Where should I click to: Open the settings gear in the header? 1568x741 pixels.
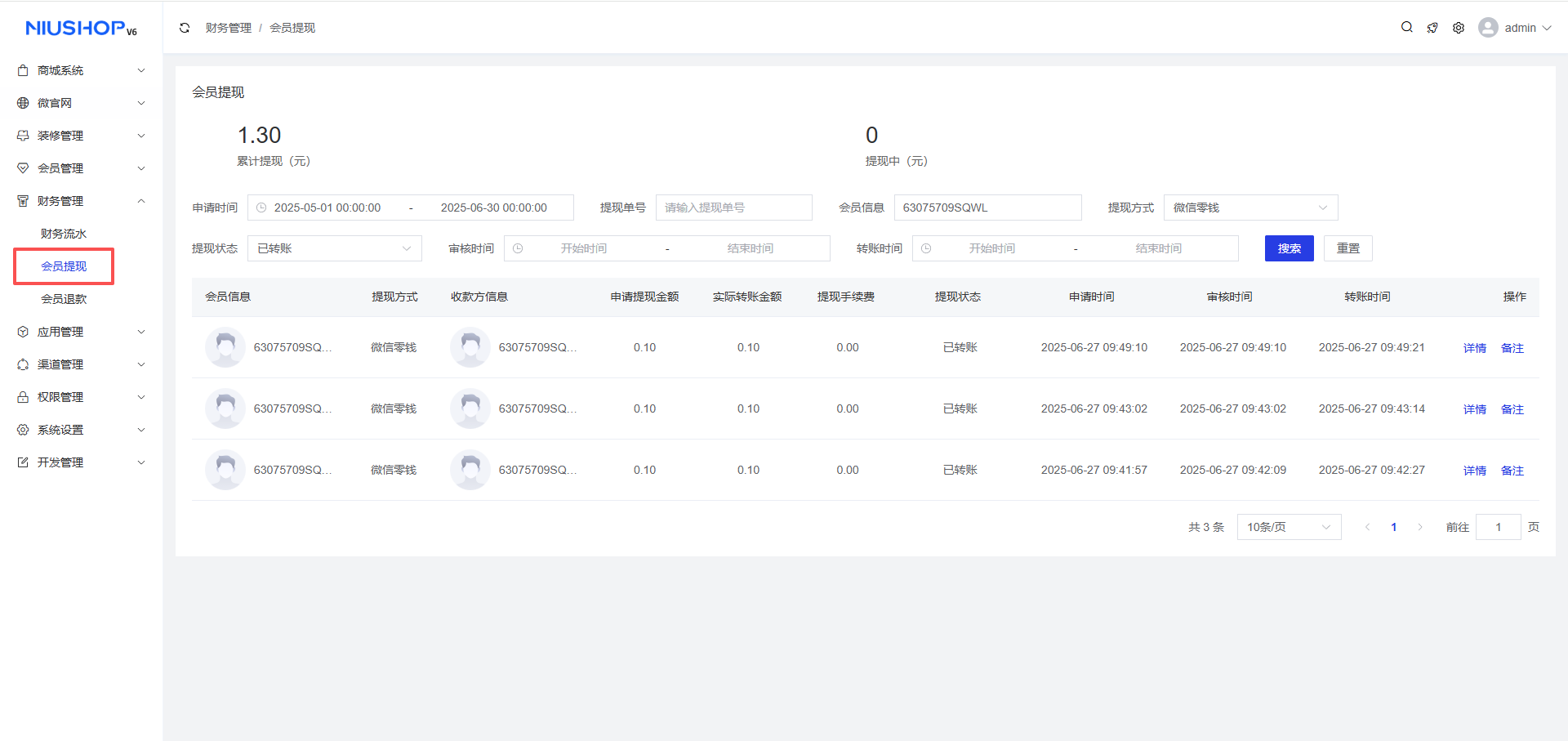[1459, 28]
